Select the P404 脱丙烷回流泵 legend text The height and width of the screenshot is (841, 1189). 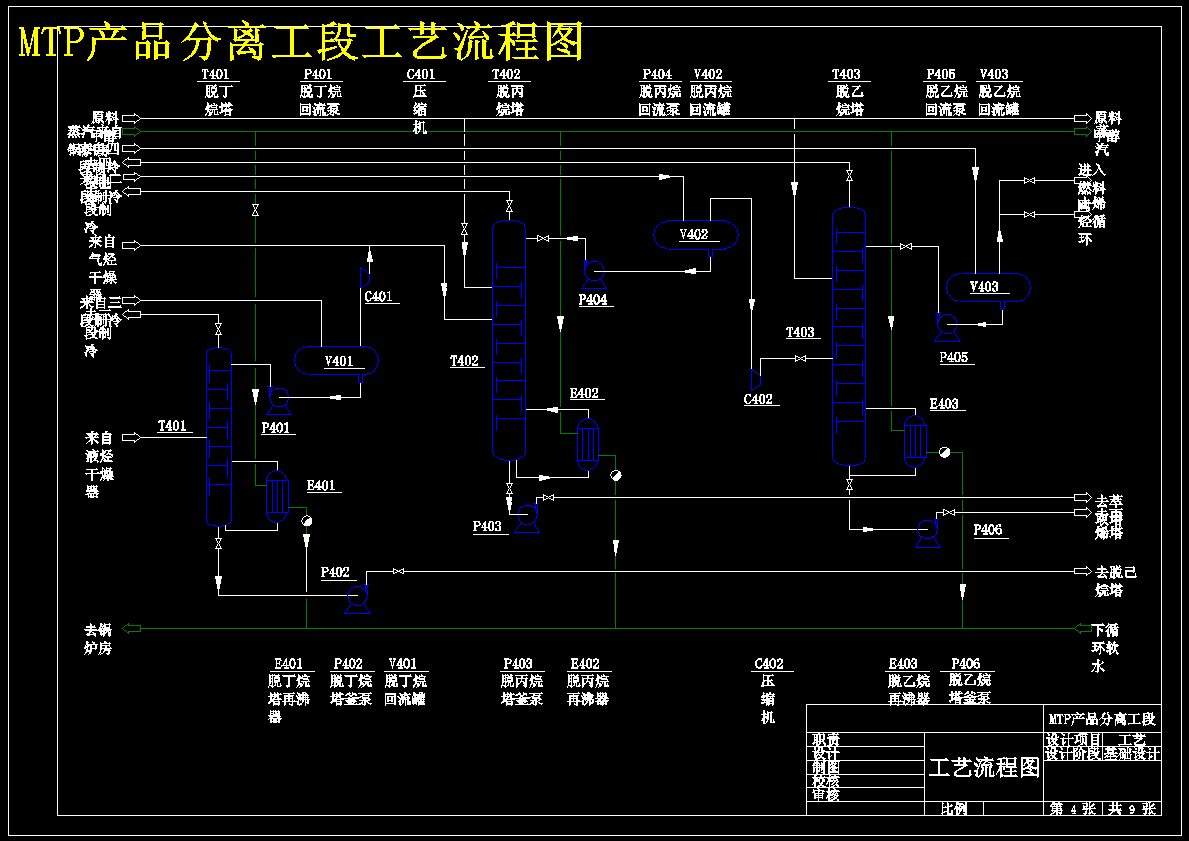pyautogui.click(x=659, y=92)
